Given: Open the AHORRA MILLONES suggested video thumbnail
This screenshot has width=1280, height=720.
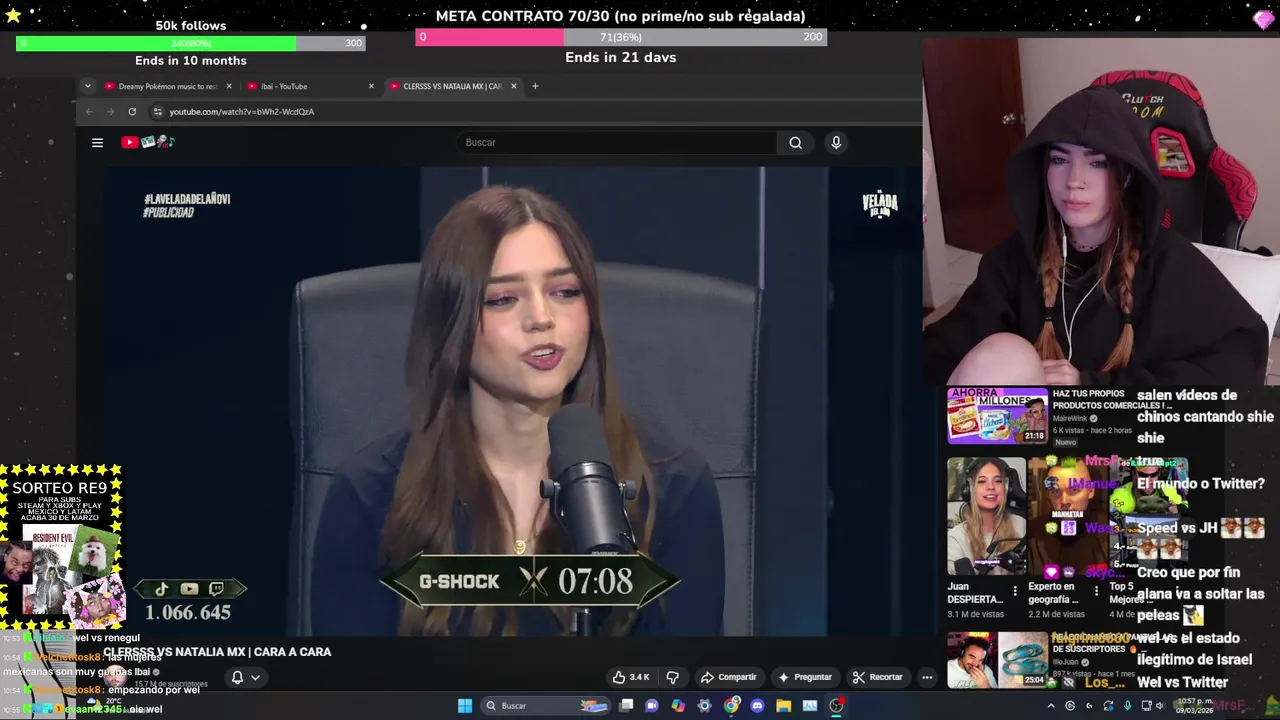Looking at the screenshot, I should coord(997,416).
